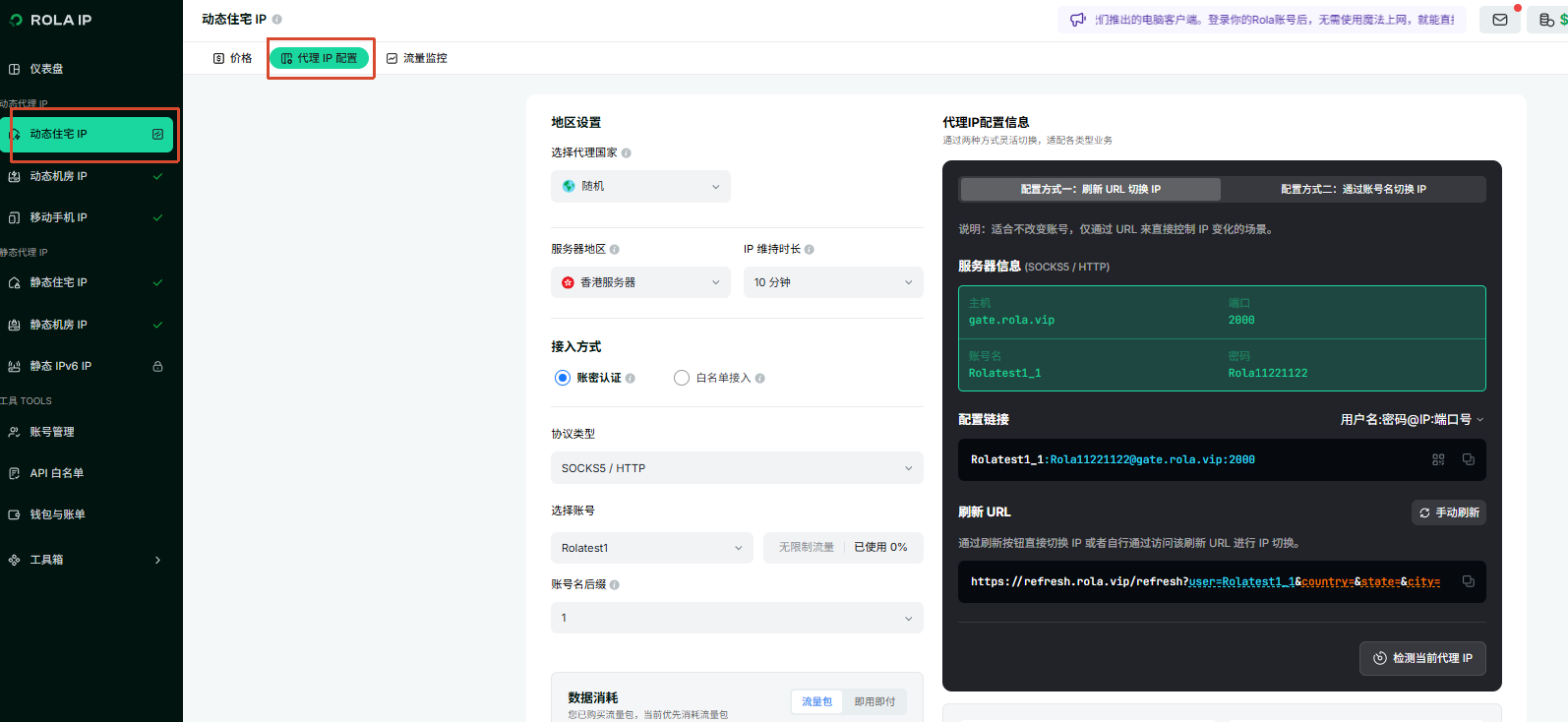Click help icon next to IP 维持时长

809,249
